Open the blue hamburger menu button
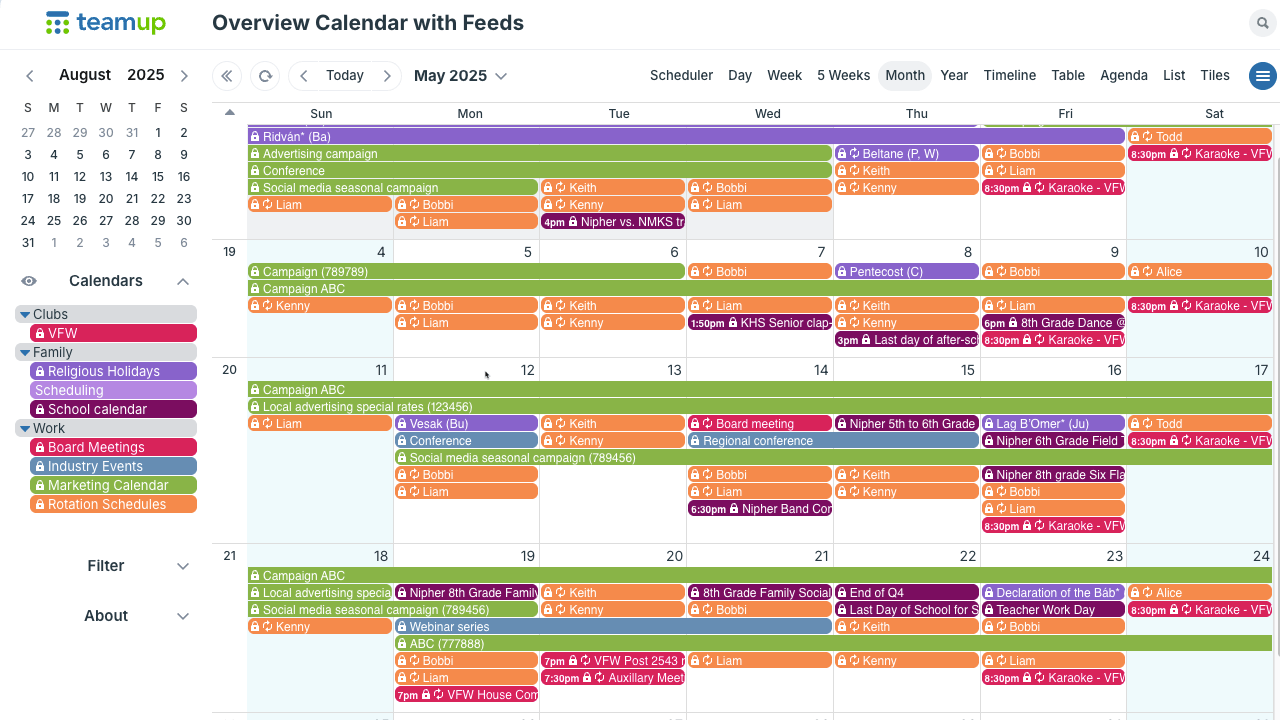This screenshot has height=720, width=1280. tap(1263, 76)
